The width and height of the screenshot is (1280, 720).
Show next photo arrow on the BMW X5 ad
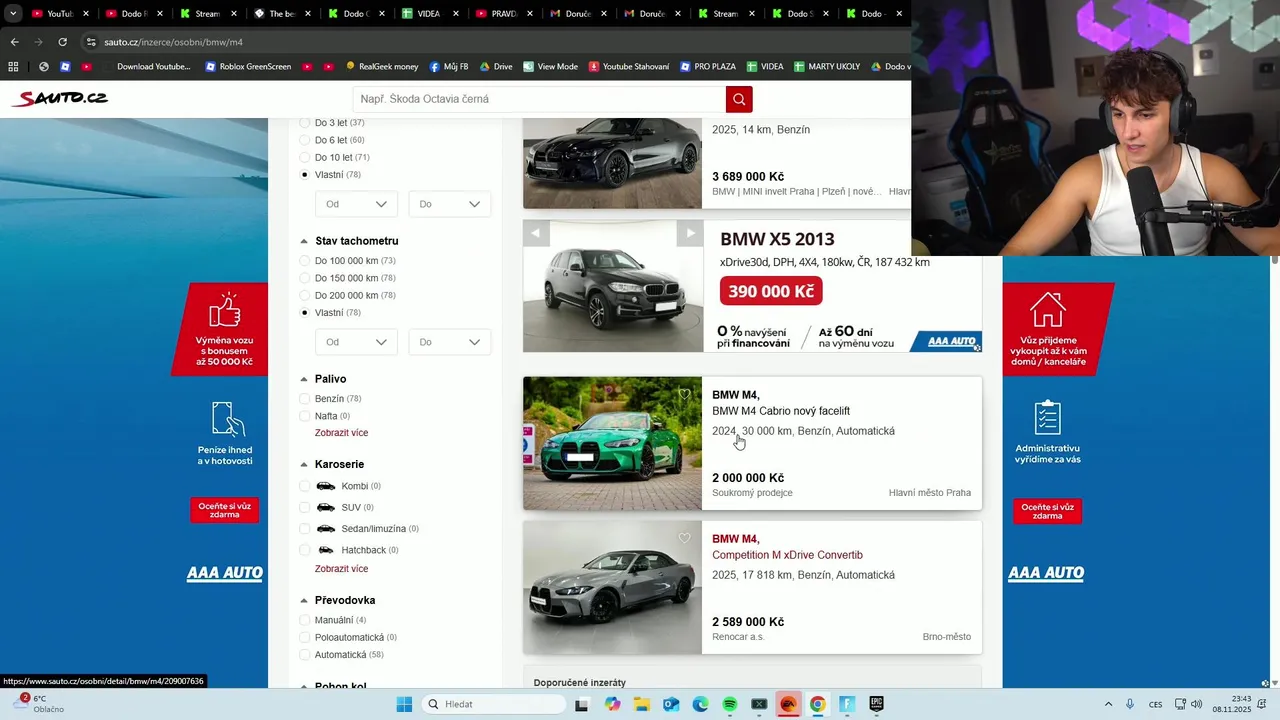coord(690,233)
